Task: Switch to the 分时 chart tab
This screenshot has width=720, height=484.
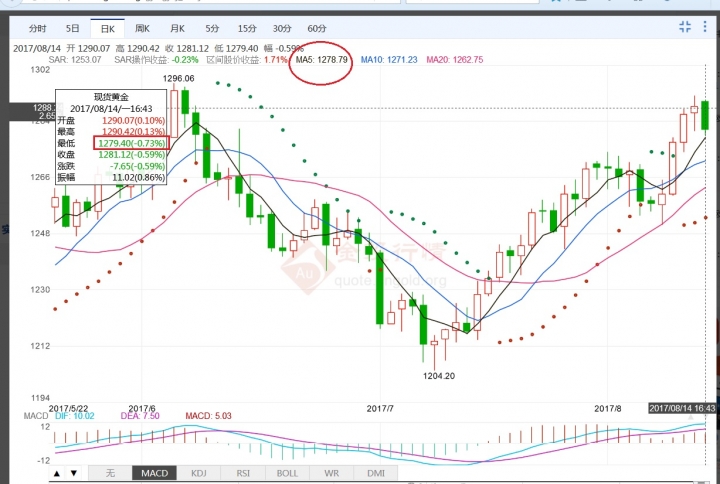Action: click(x=36, y=29)
